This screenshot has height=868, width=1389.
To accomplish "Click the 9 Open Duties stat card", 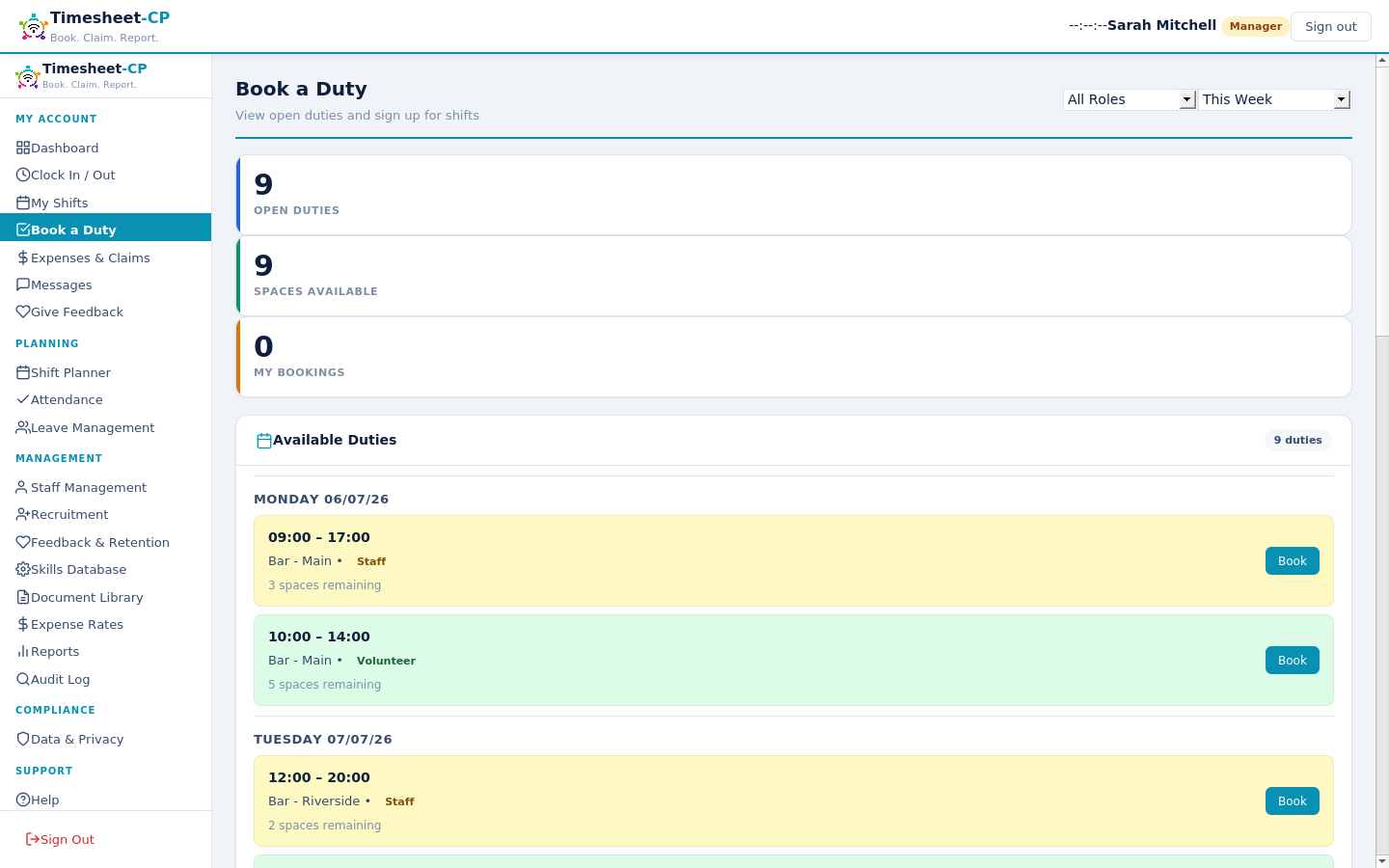I will click(794, 195).
